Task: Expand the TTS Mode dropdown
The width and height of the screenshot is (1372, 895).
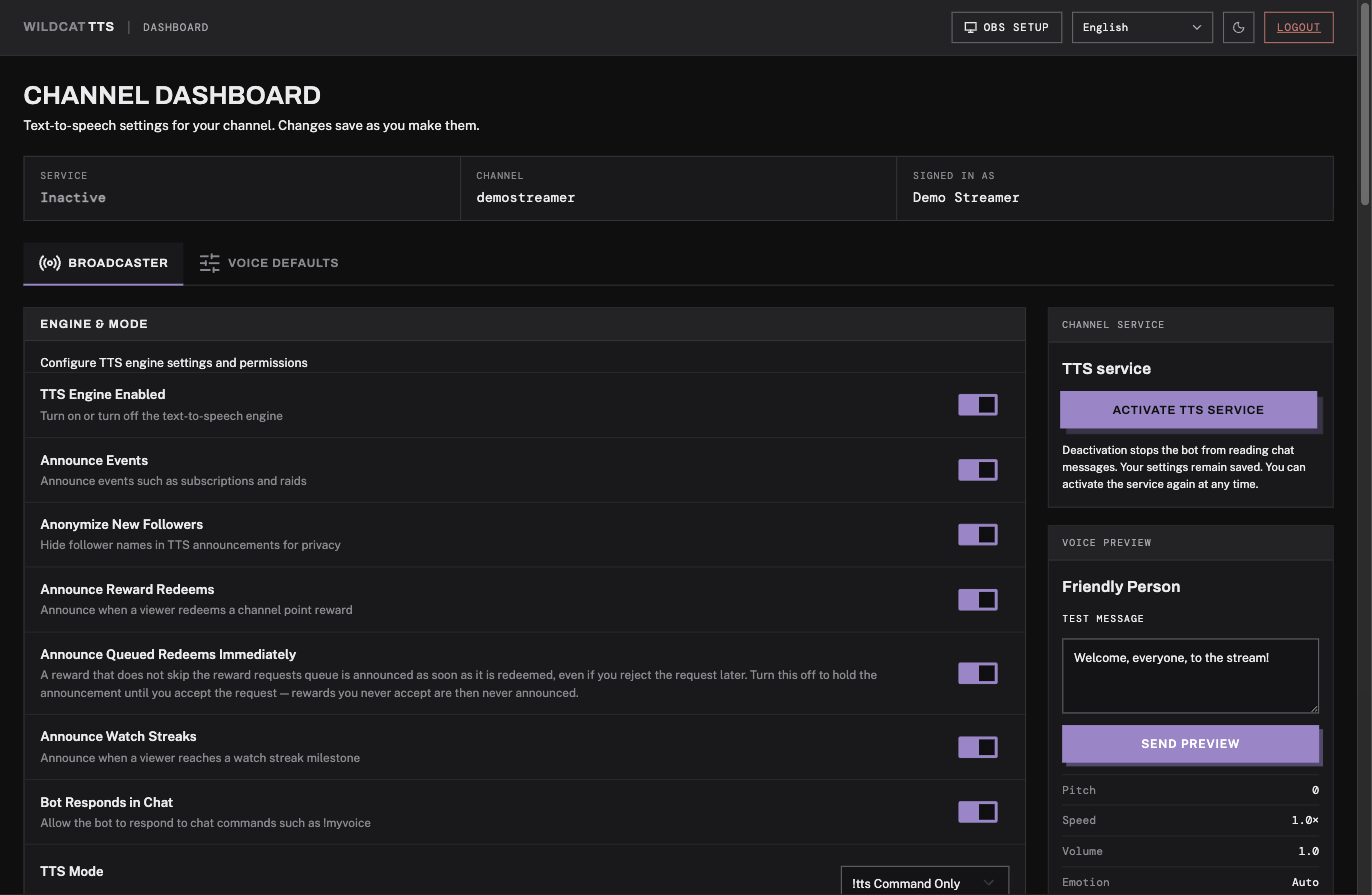Action: 925,882
